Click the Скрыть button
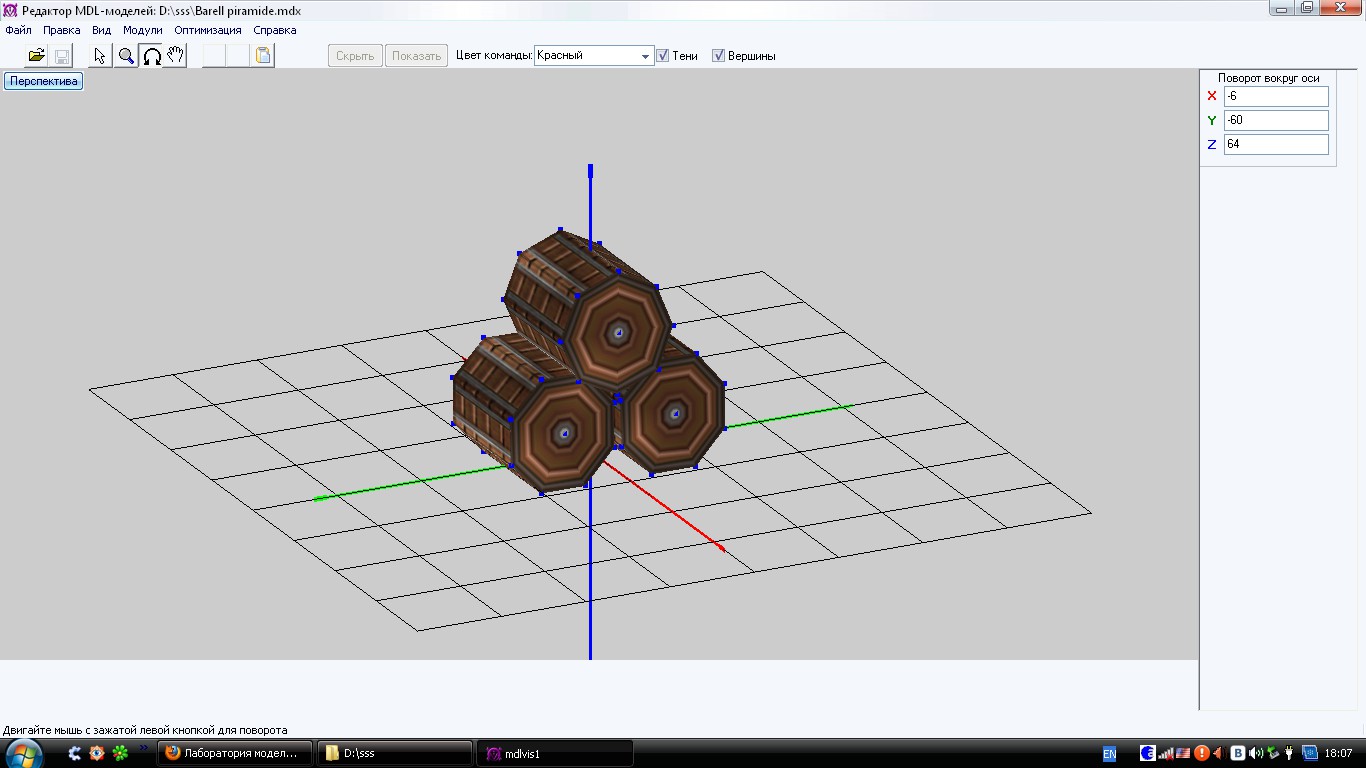The image size is (1366, 768). pyautogui.click(x=355, y=56)
